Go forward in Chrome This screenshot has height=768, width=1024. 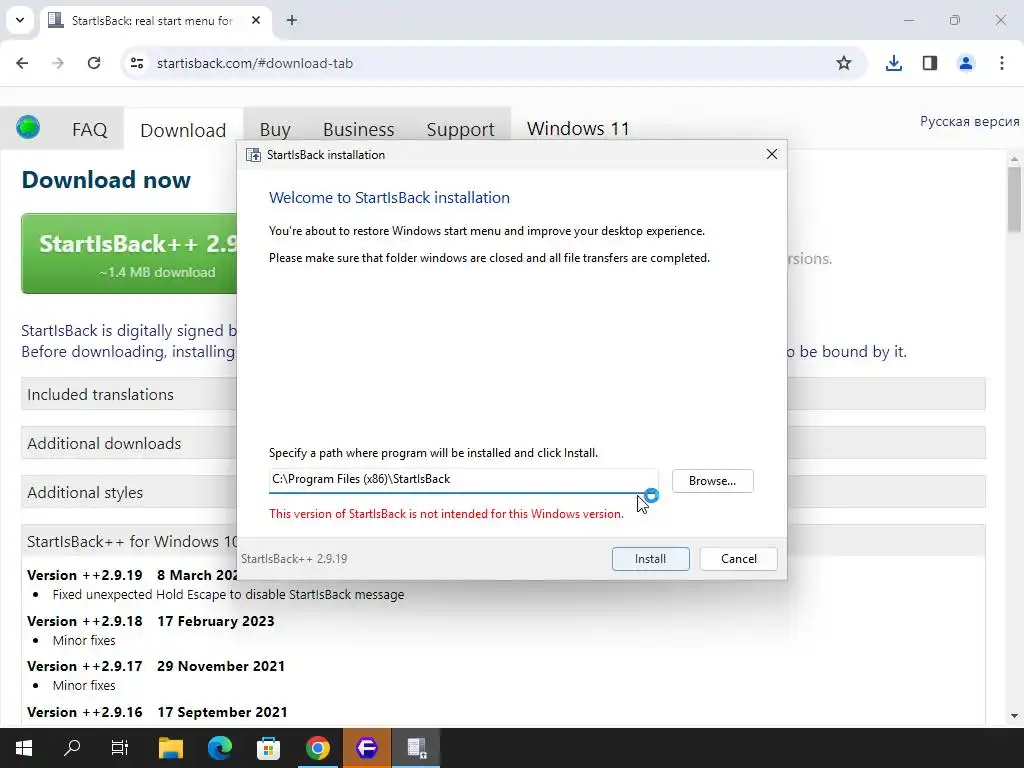tap(58, 63)
